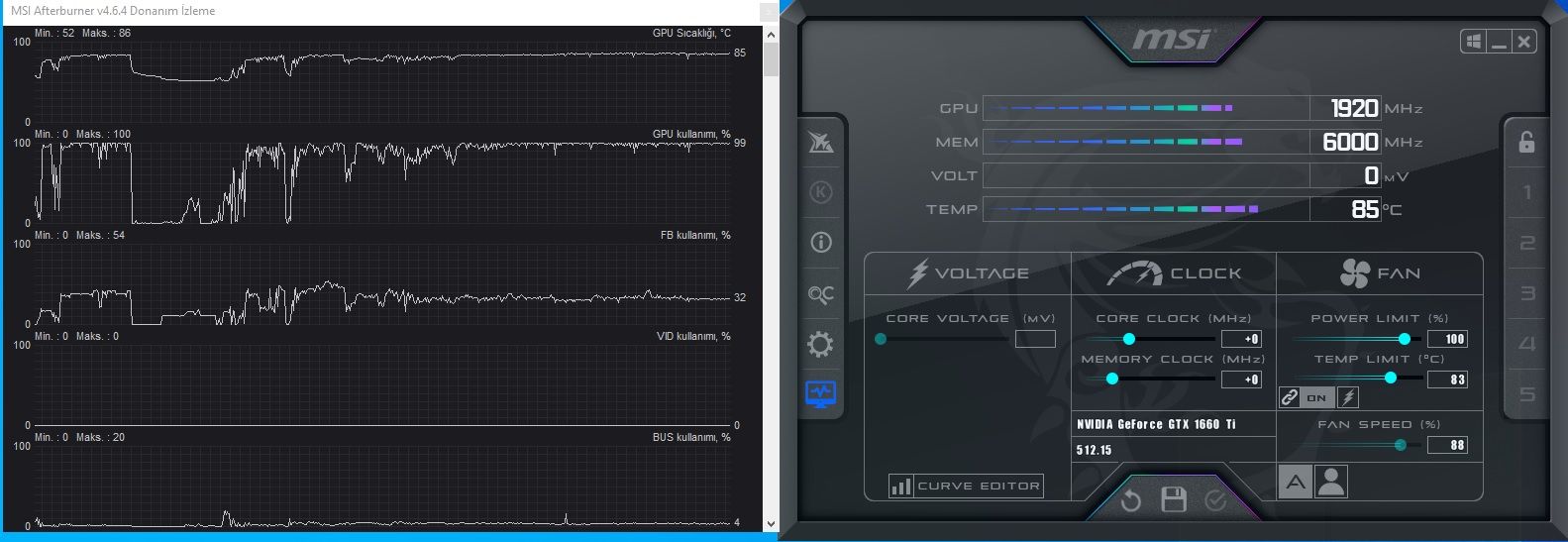The width and height of the screenshot is (1568, 542).
Task: Adjust the Temp Limit slider handle
Action: click(x=1391, y=378)
